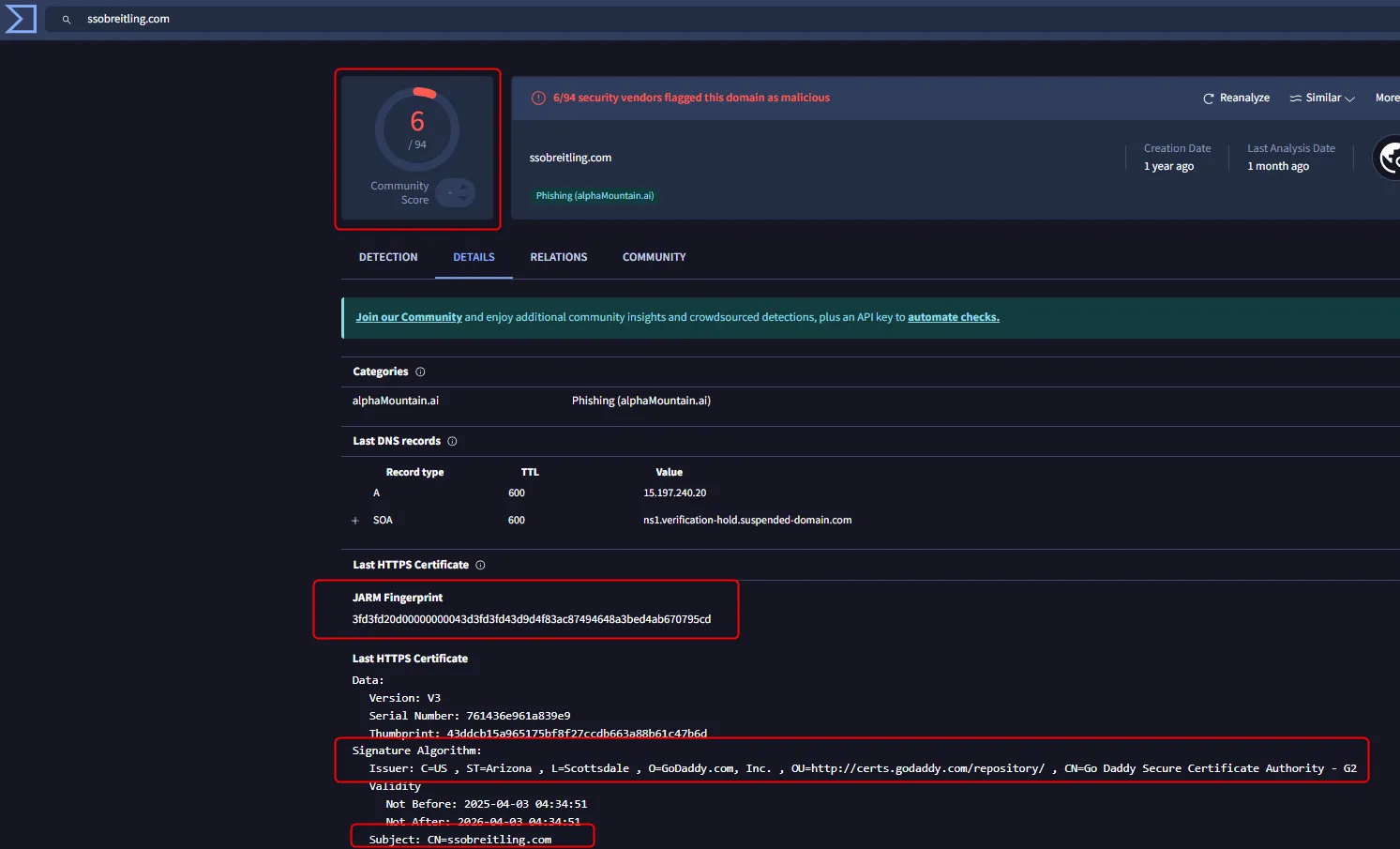Screen dimensions: 1400x849
Task: Go to the COMMUNITY tab
Action: pos(655,257)
